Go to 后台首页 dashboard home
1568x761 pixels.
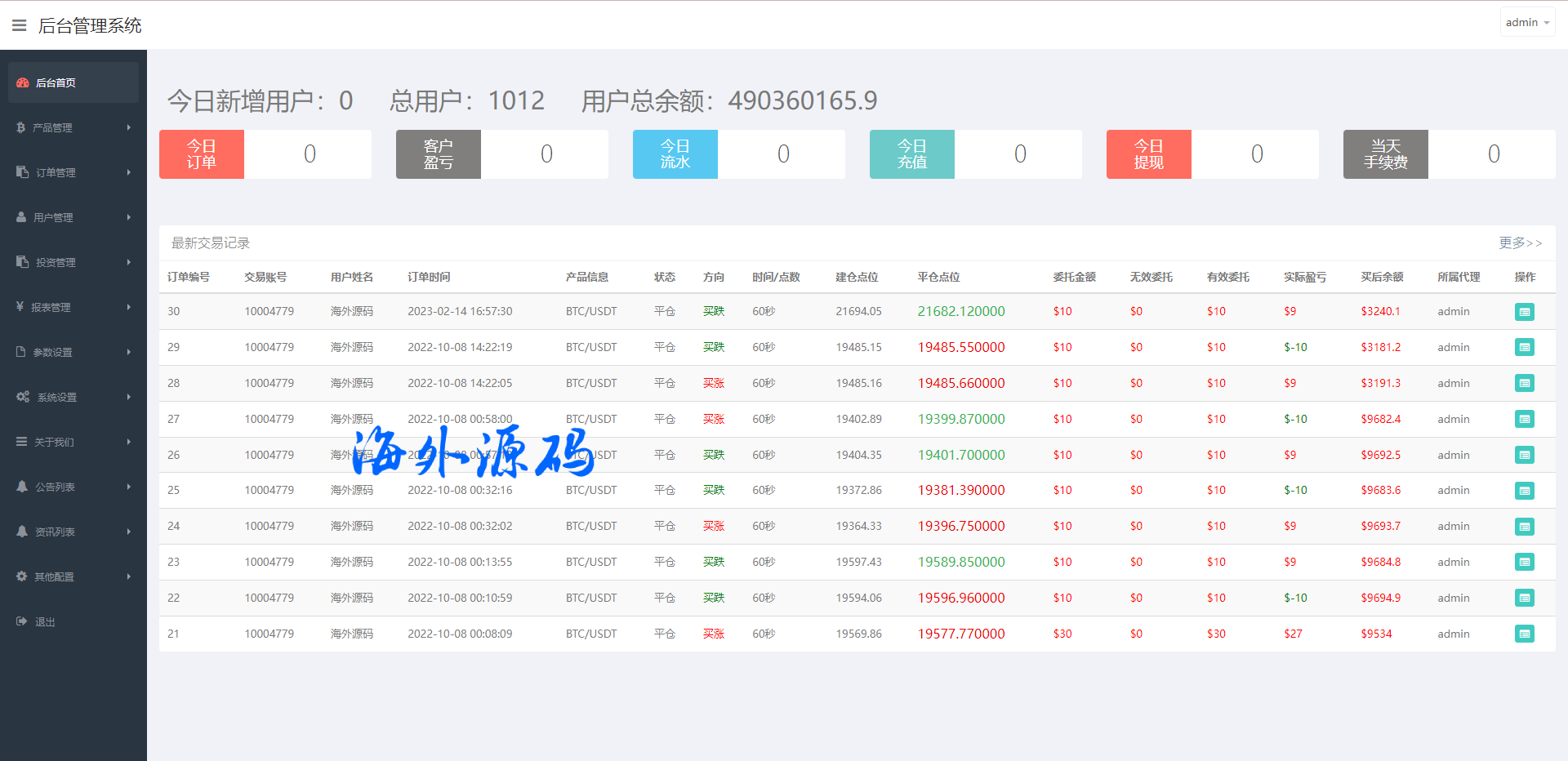[x=56, y=82]
